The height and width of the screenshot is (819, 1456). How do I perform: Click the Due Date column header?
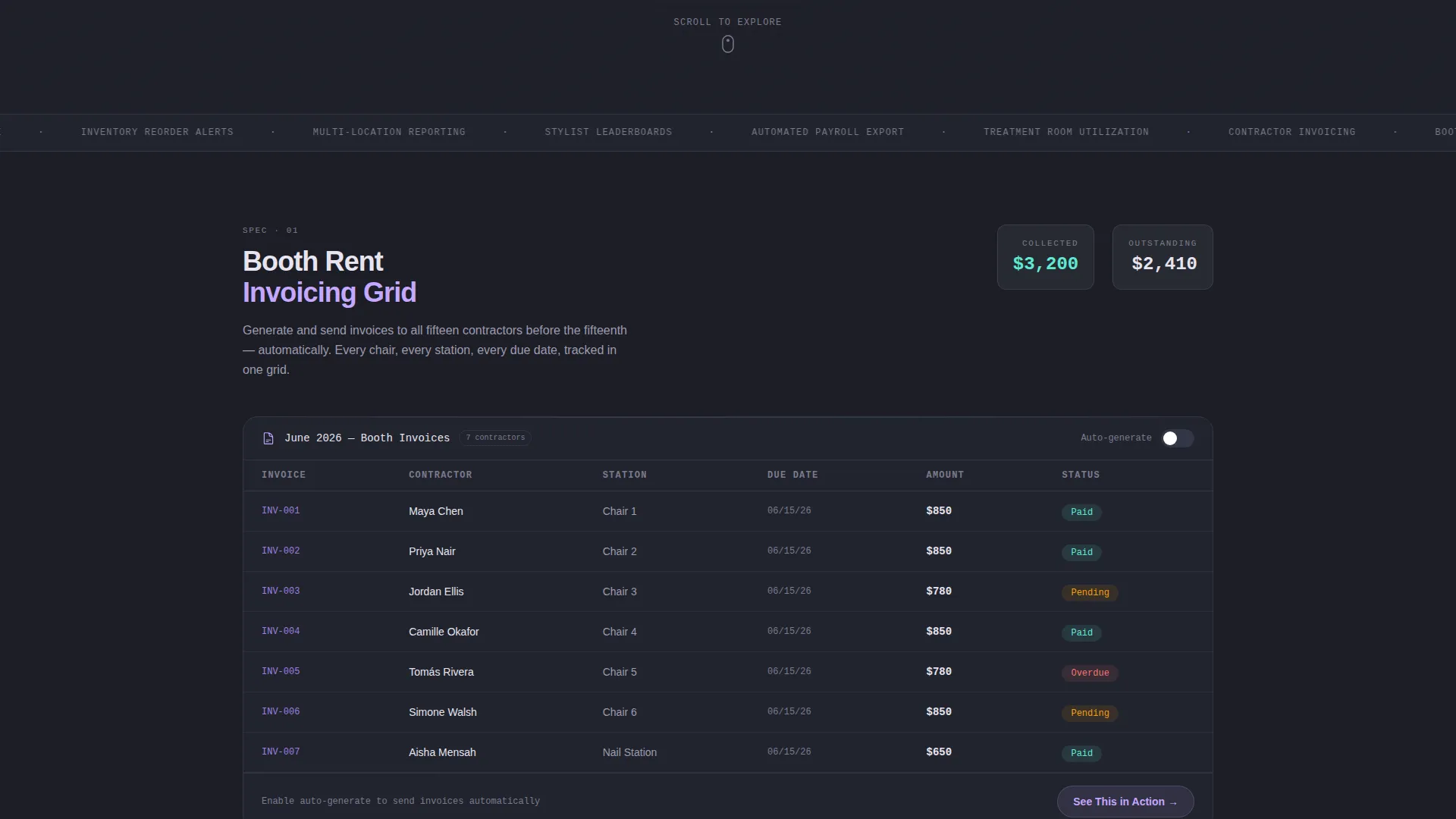click(792, 475)
